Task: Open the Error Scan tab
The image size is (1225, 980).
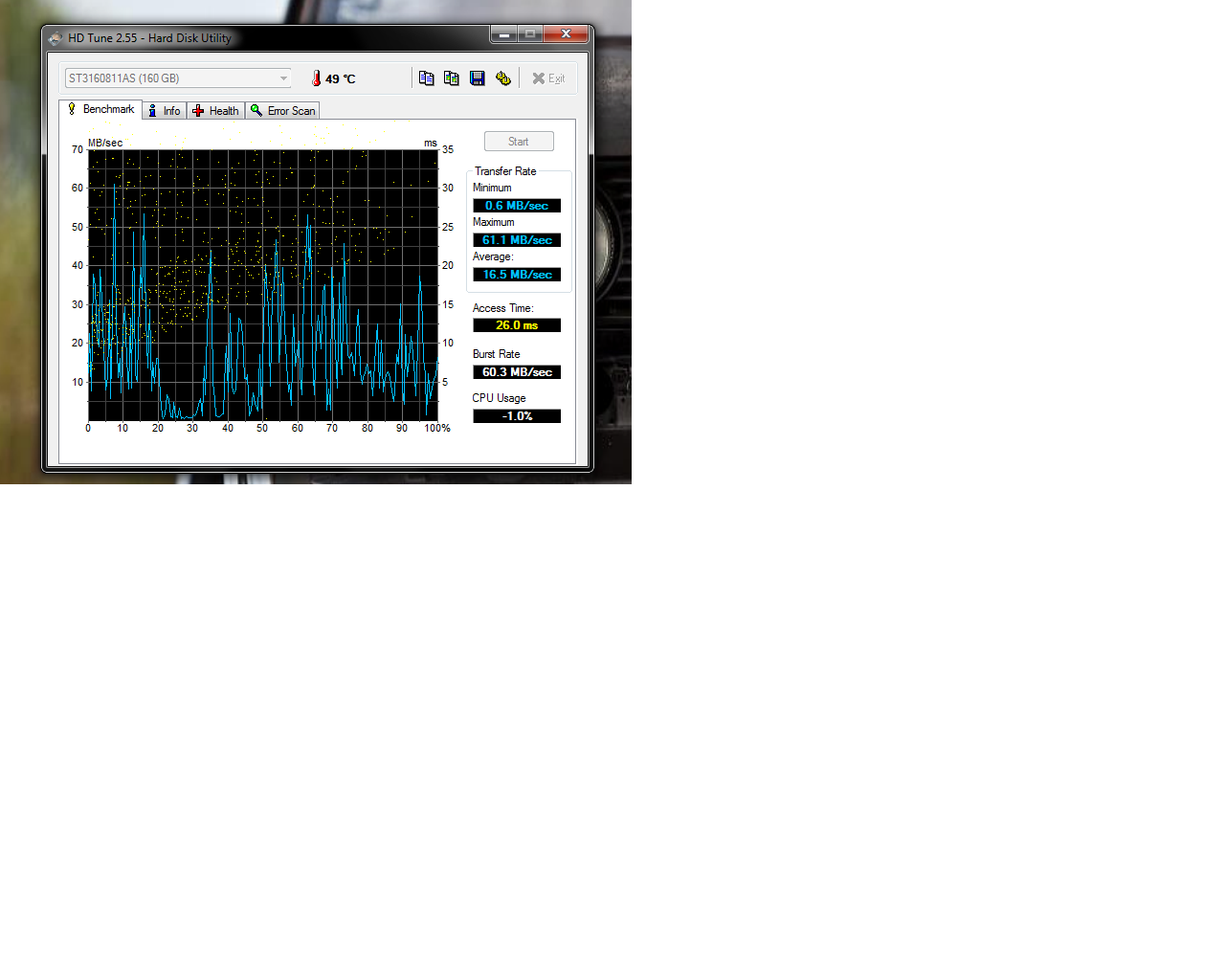Action: click(x=282, y=111)
